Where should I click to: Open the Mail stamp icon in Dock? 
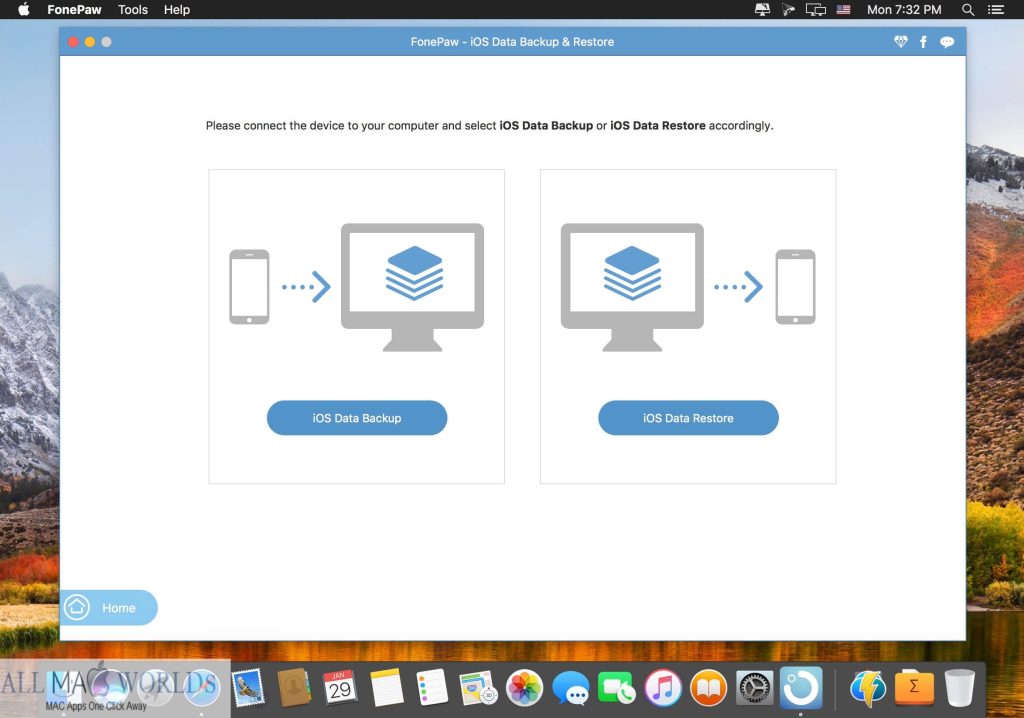point(248,688)
